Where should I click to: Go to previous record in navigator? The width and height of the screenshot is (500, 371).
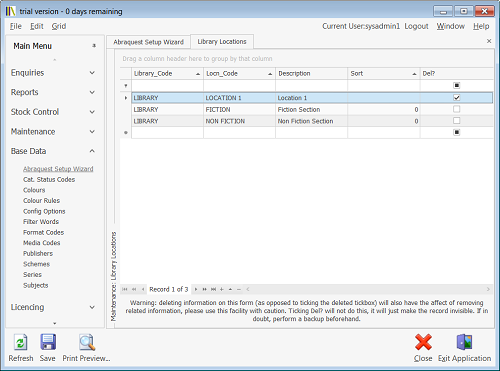click(143, 289)
